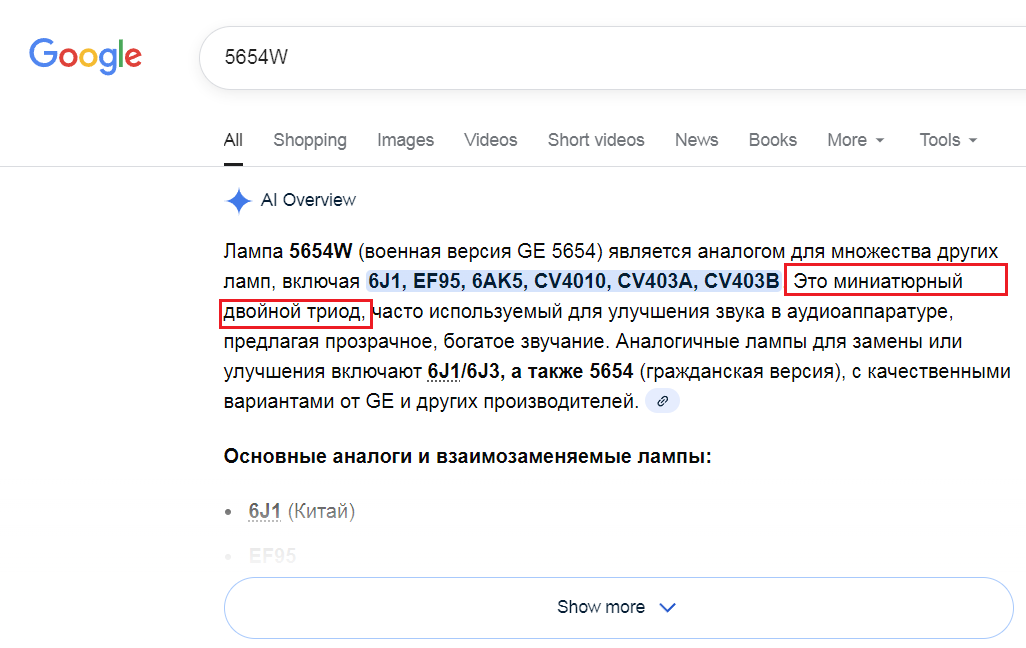
Task: Click the Google logo
Action: (85, 55)
